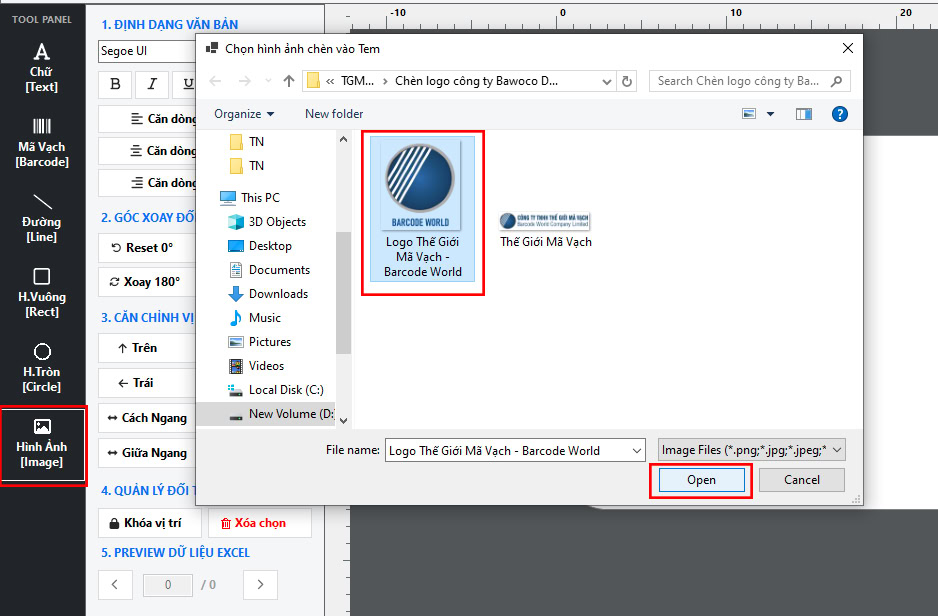Viewport: 938px width, 616px height.
Task: Click Reset 0° rotation button
Action: pos(147,248)
